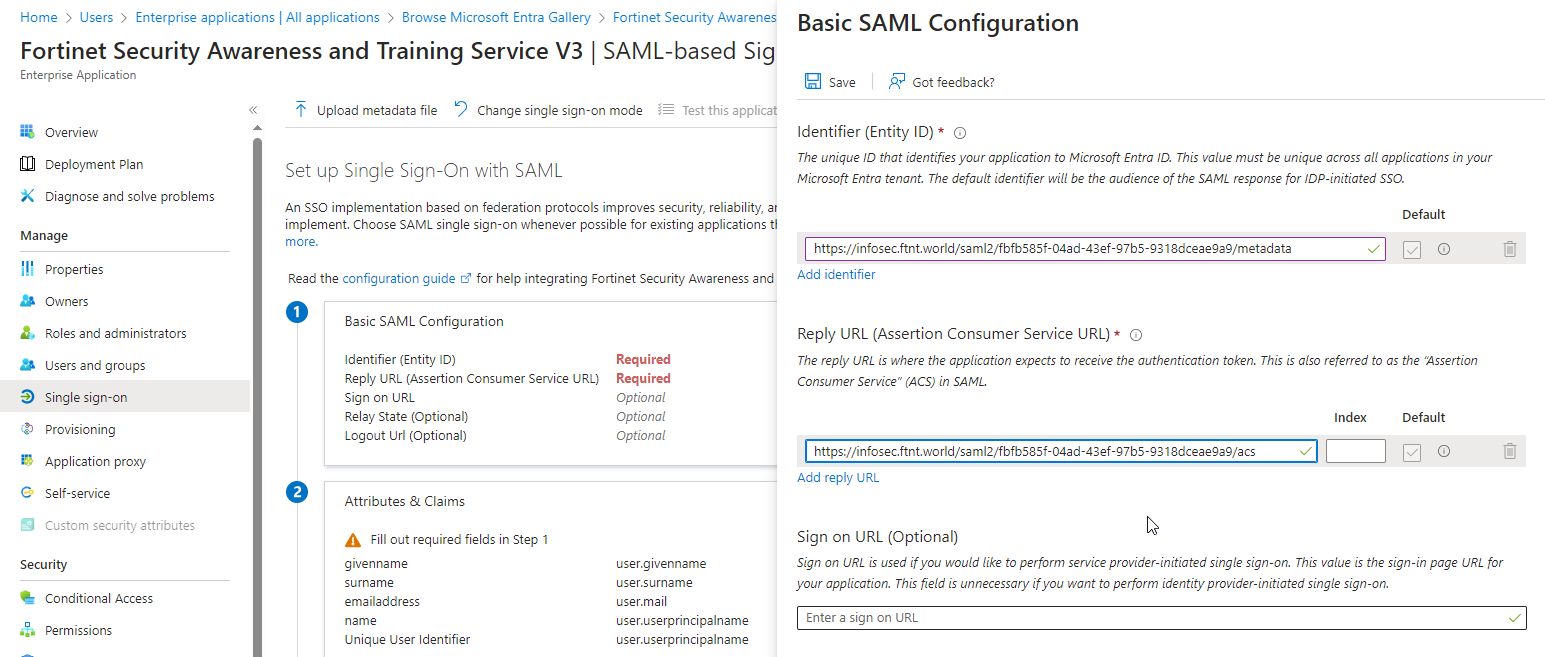Click Attributes & Claims card title
Screen dimensions: 1545x657
click(x=405, y=502)
